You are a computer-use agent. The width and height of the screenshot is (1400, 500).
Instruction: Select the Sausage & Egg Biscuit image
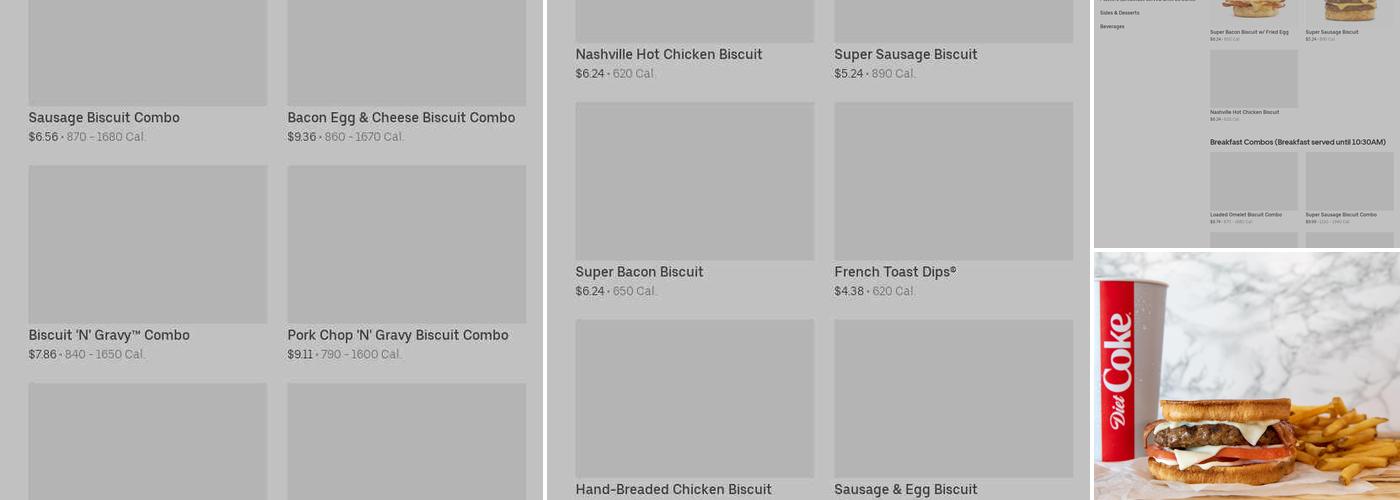pyautogui.click(x=954, y=398)
